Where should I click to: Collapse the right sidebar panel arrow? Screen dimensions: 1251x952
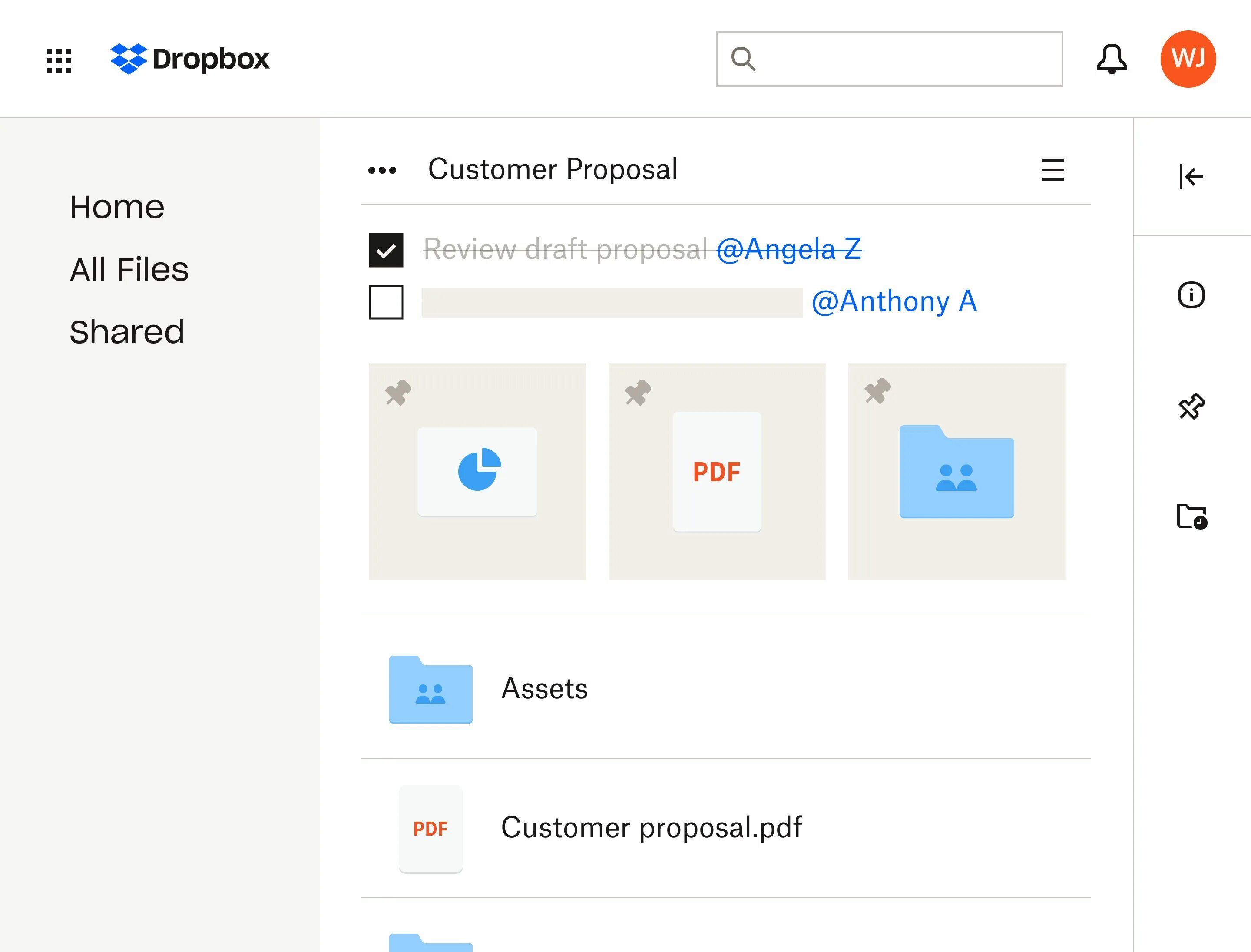(x=1191, y=177)
